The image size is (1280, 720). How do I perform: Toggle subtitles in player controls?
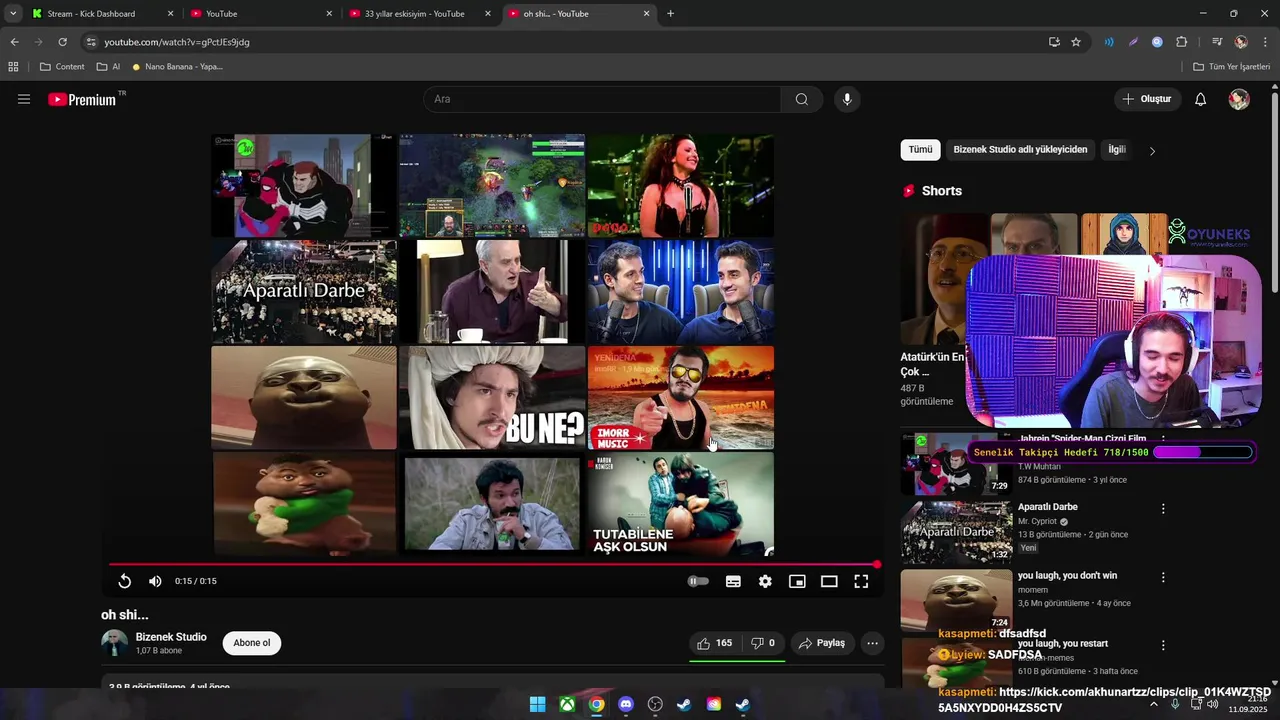[x=733, y=581]
